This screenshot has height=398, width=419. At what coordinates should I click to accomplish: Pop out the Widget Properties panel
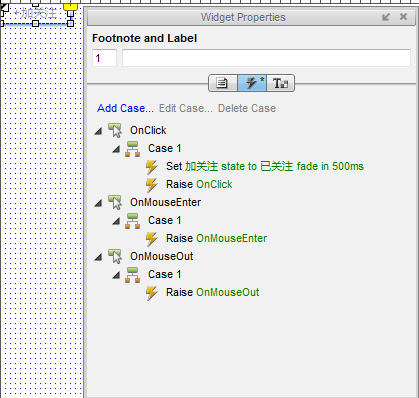coord(386,17)
